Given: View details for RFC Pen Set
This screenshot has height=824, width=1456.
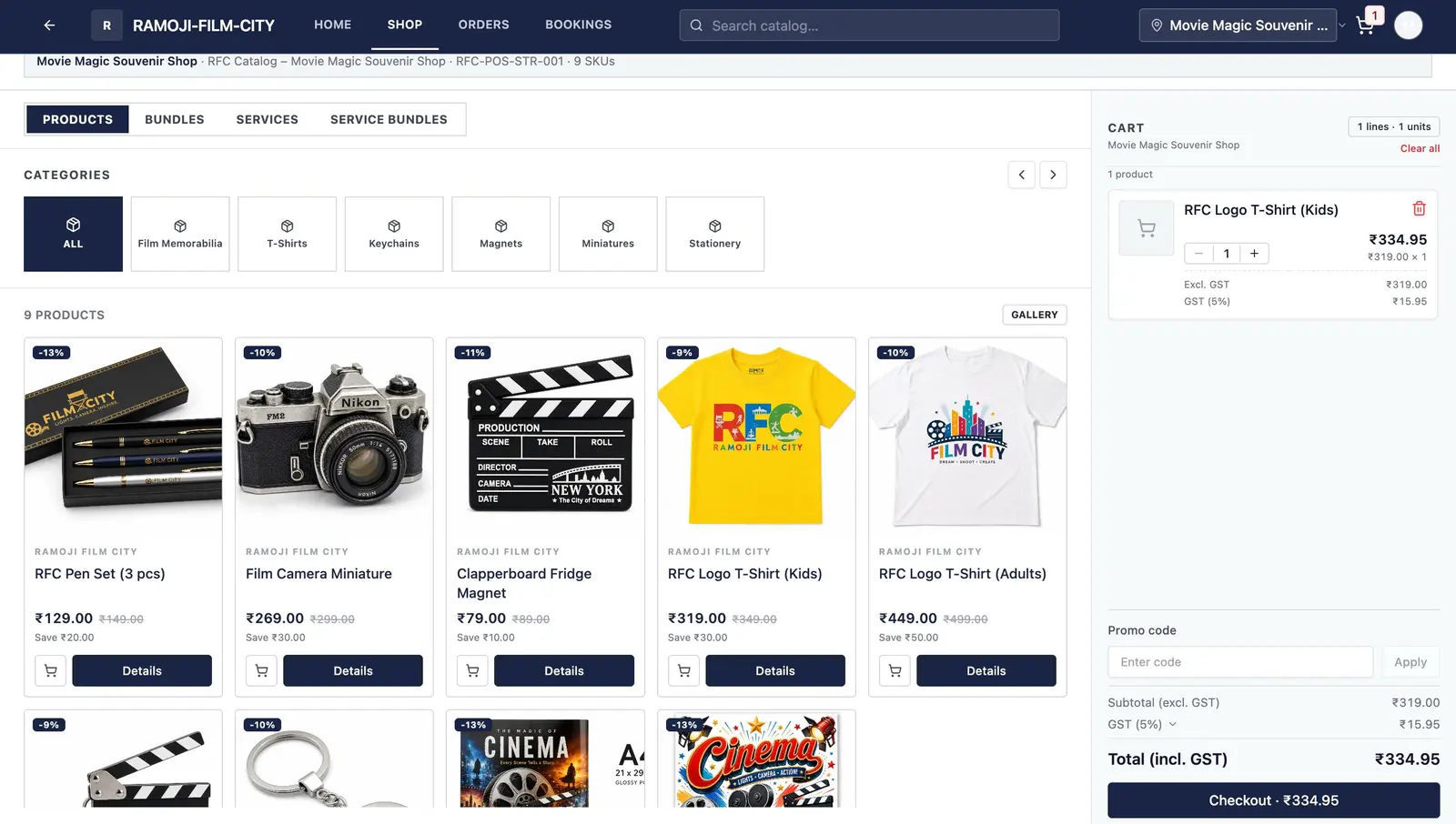Looking at the screenshot, I should (142, 671).
